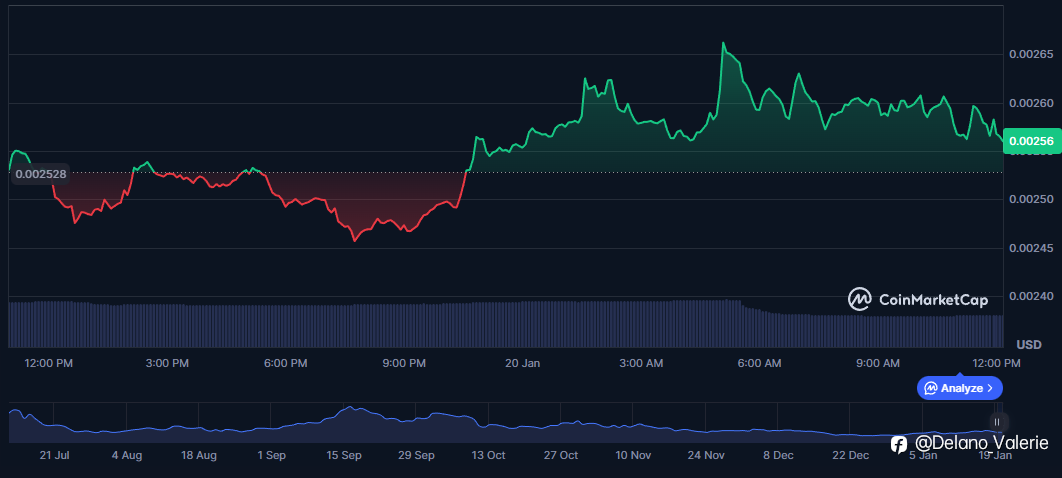Click the chat icon inside the Analyze button
This screenshot has height=478, width=1062.
(x=930, y=387)
